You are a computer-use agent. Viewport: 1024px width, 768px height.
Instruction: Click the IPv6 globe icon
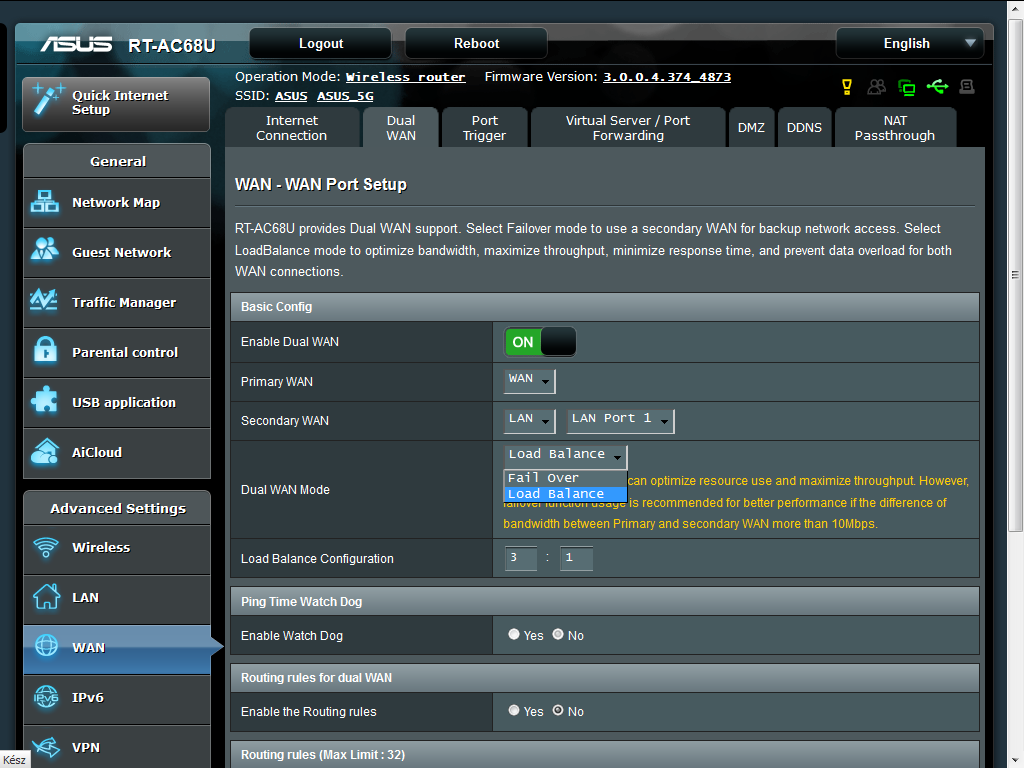click(46, 697)
